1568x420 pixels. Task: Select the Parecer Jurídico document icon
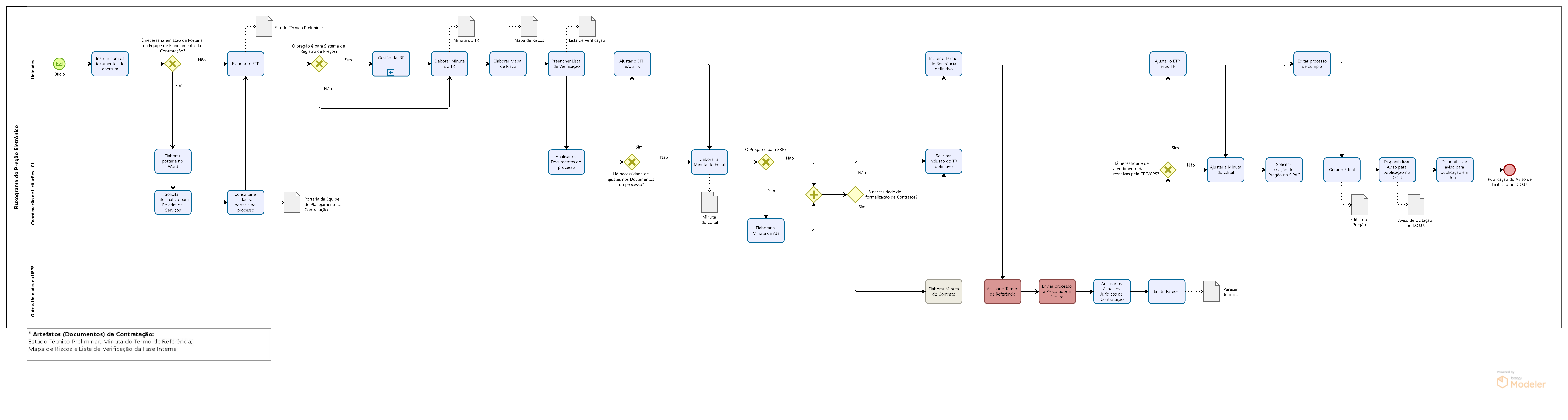point(1211,292)
